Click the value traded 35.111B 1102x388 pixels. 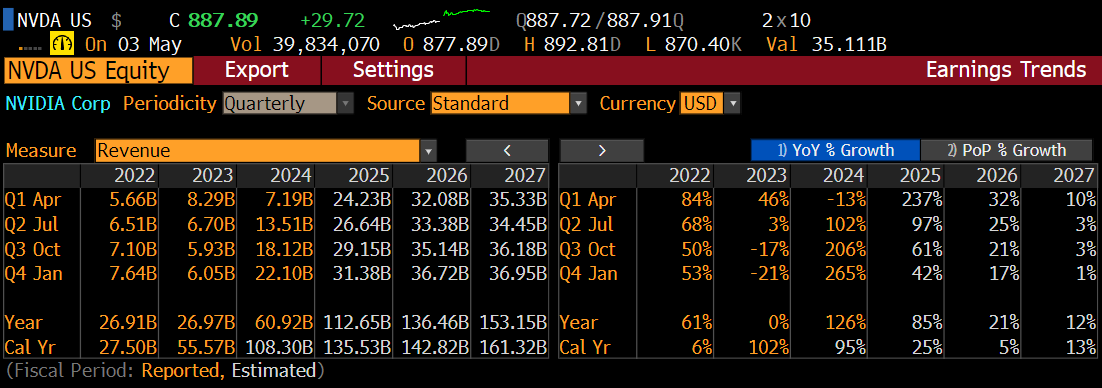click(x=848, y=44)
